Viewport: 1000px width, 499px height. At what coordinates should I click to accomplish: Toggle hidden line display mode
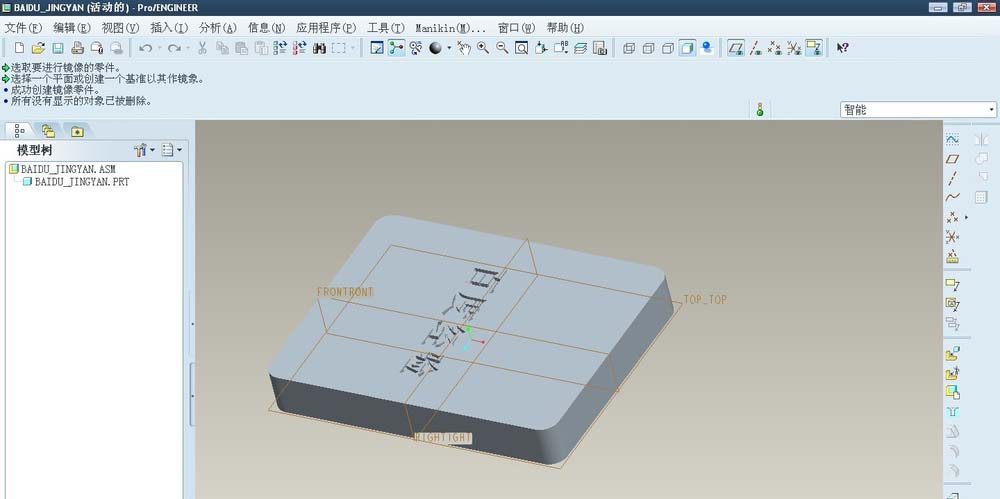649,48
